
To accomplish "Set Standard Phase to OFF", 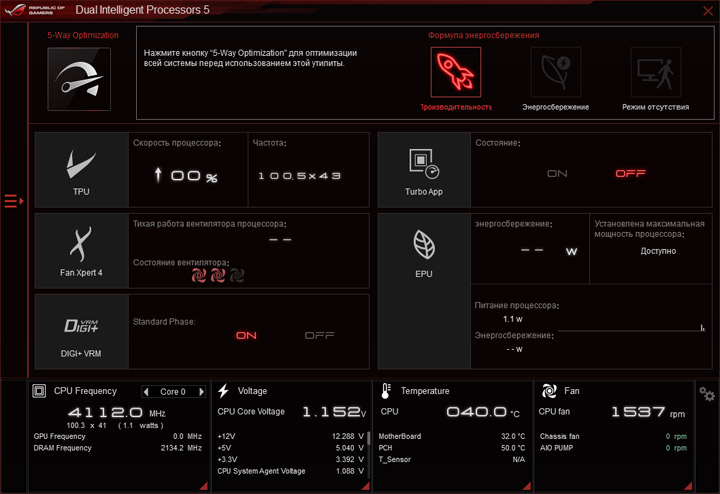I will point(320,336).
